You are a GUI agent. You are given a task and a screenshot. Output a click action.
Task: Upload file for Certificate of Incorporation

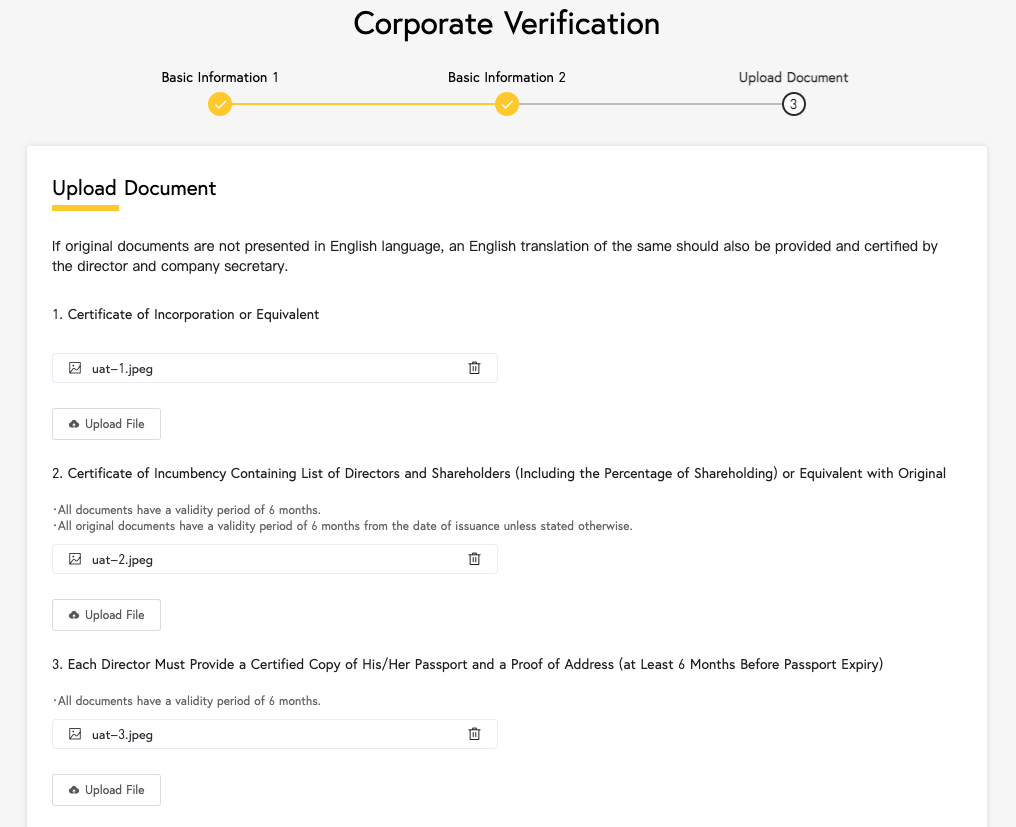tap(106, 424)
